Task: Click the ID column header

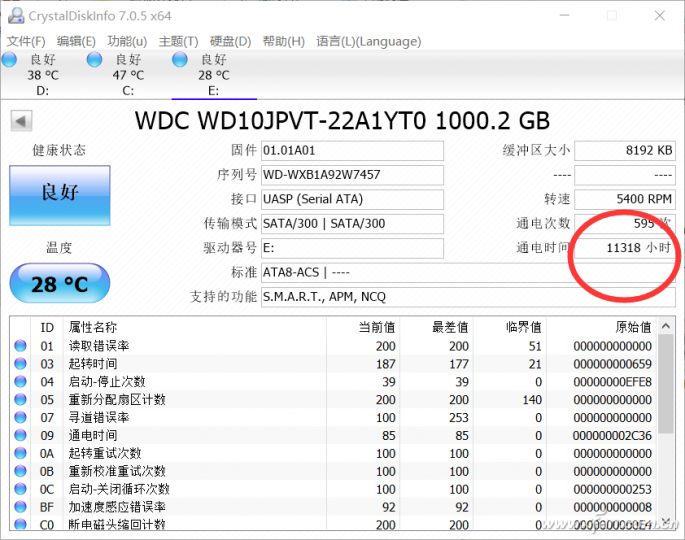Action: click(47, 328)
